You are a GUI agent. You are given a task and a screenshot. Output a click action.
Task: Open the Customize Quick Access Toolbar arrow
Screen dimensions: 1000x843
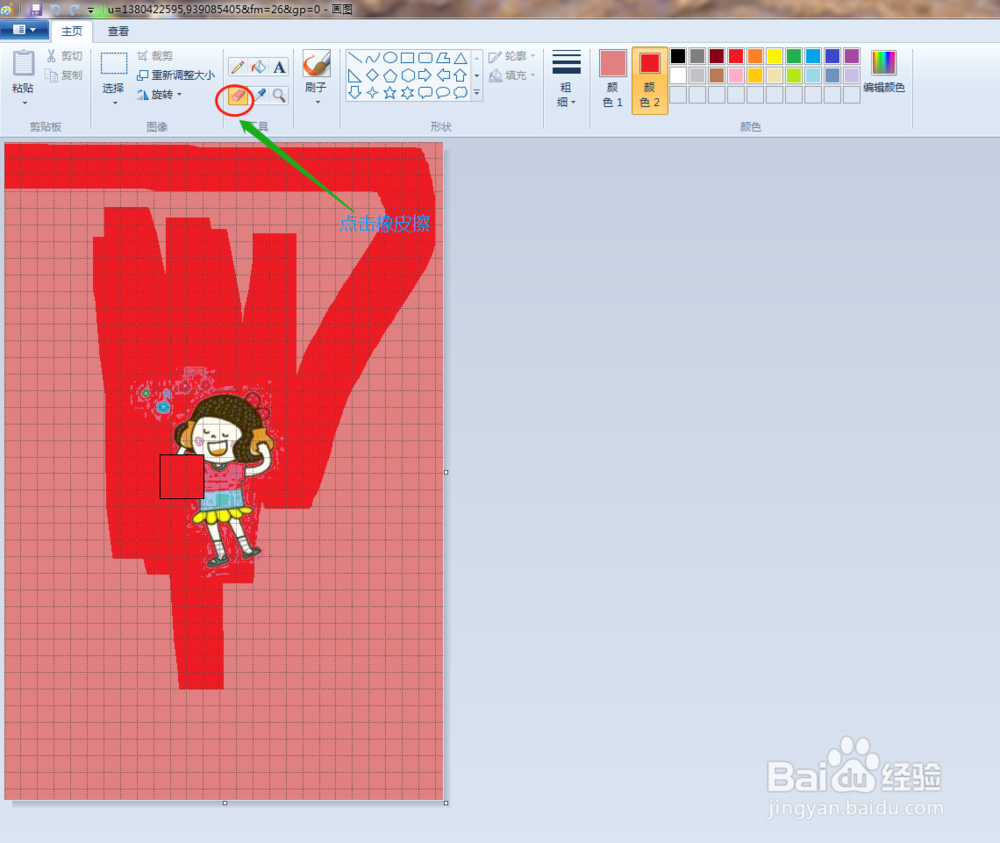pos(91,10)
